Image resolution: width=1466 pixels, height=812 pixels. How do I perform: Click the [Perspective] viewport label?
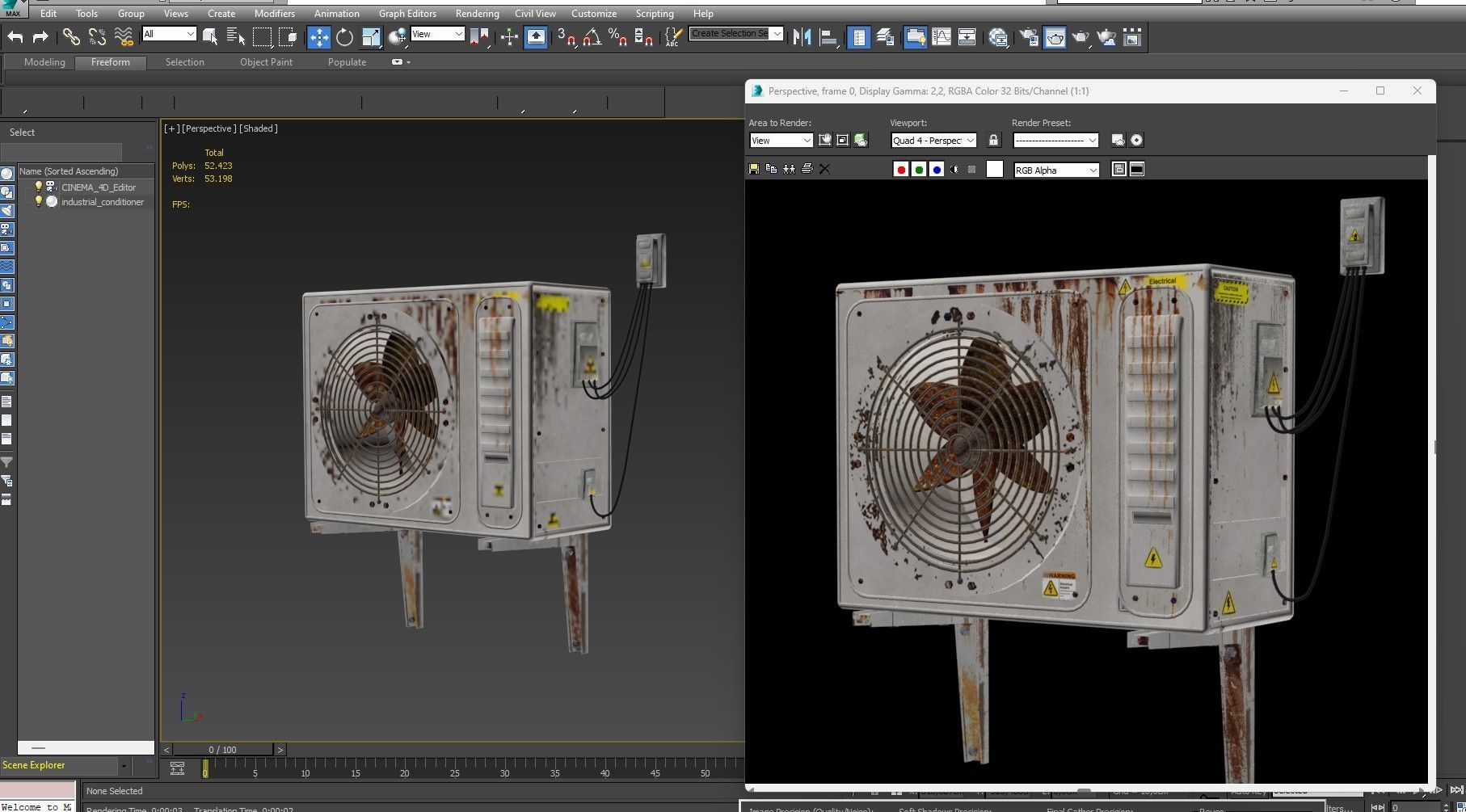coord(209,128)
